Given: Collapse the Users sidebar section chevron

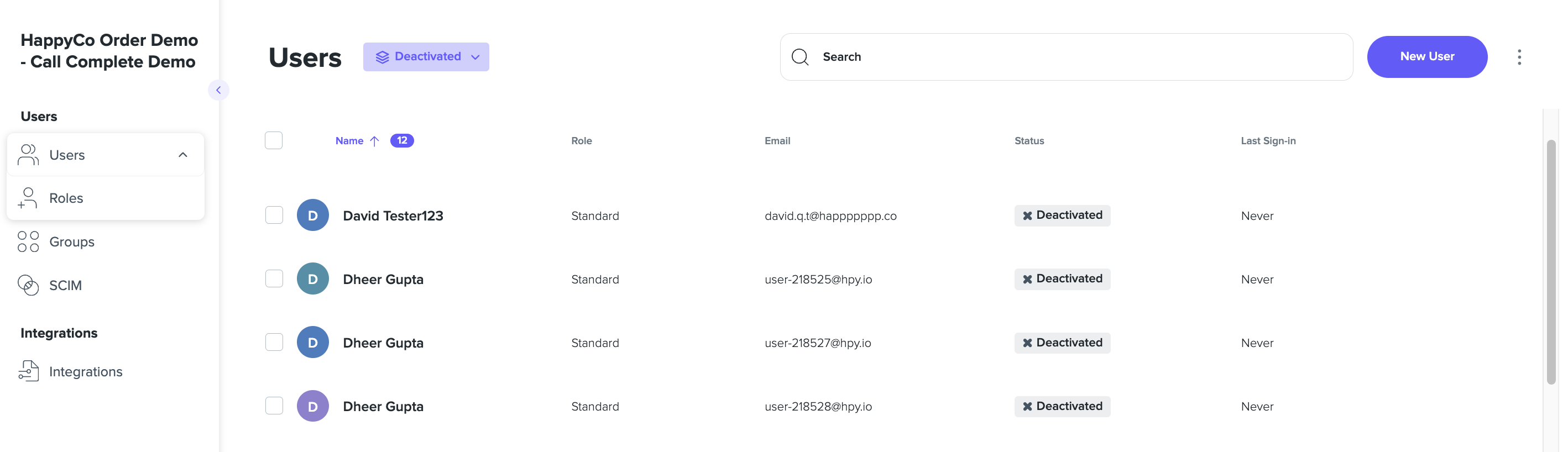Looking at the screenshot, I should tap(182, 155).
